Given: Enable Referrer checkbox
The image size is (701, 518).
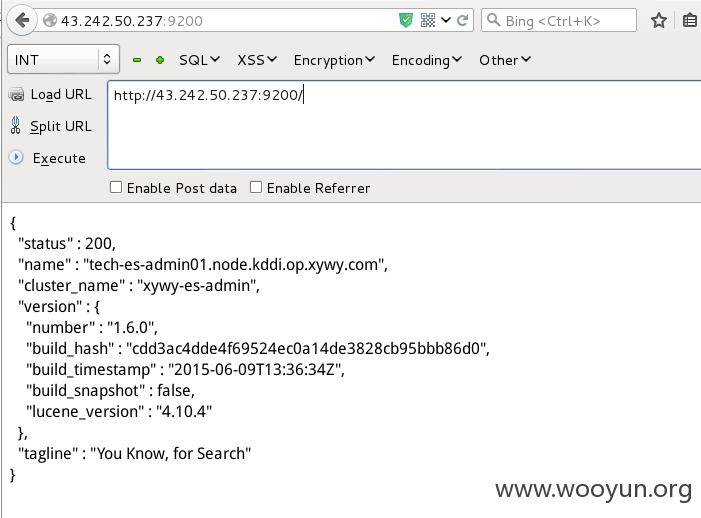Looking at the screenshot, I should [x=256, y=187].
